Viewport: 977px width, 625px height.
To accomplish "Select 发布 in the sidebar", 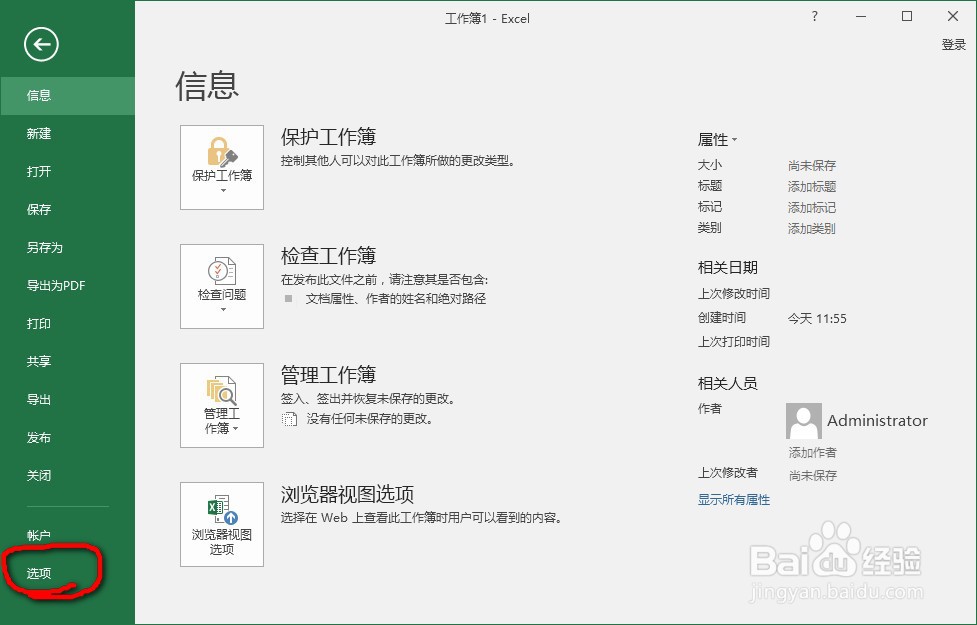I will (67, 437).
